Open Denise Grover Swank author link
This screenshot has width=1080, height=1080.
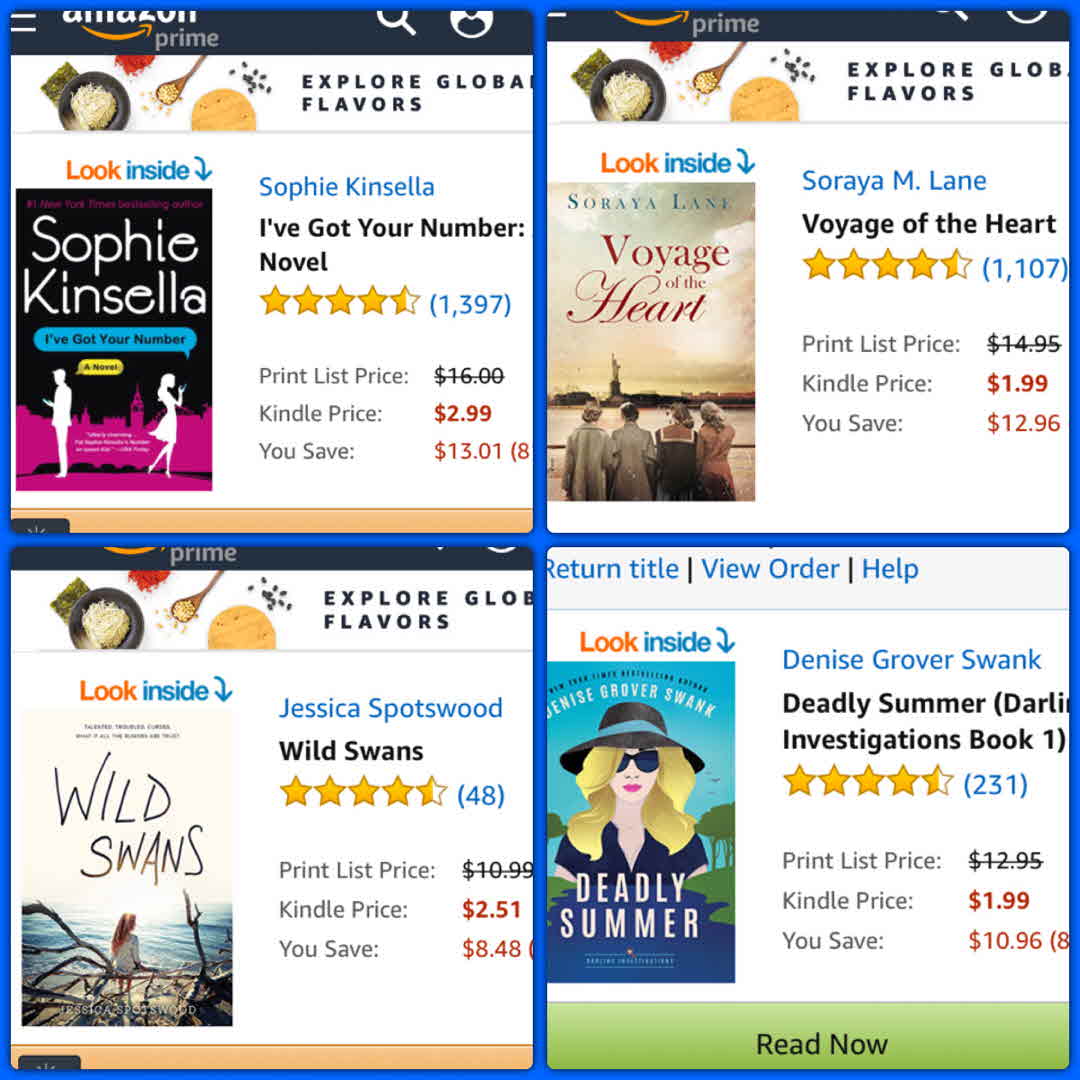[x=912, y=659]
